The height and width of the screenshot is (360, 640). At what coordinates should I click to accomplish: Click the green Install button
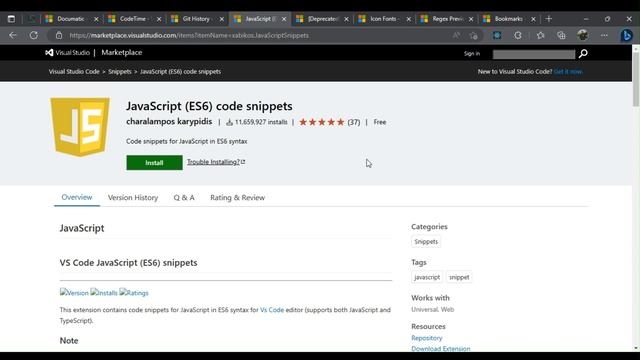coord(154,162)
